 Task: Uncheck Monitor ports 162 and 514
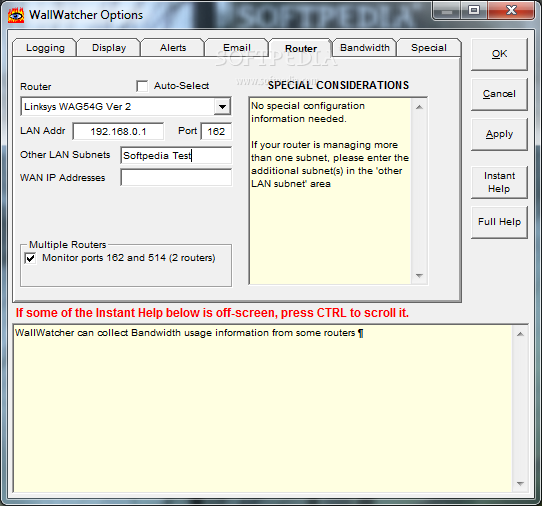pyautogui.click(x=30, y=258)
